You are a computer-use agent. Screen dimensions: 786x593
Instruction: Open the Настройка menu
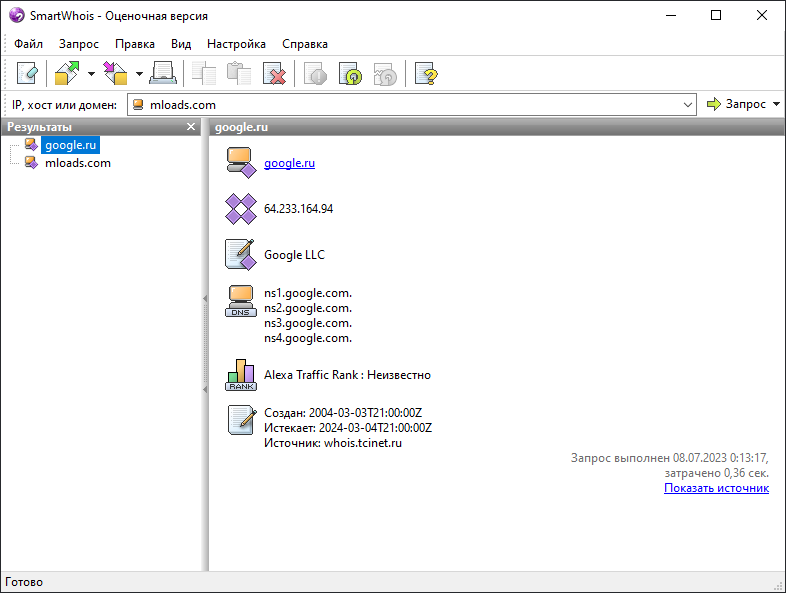236,44
